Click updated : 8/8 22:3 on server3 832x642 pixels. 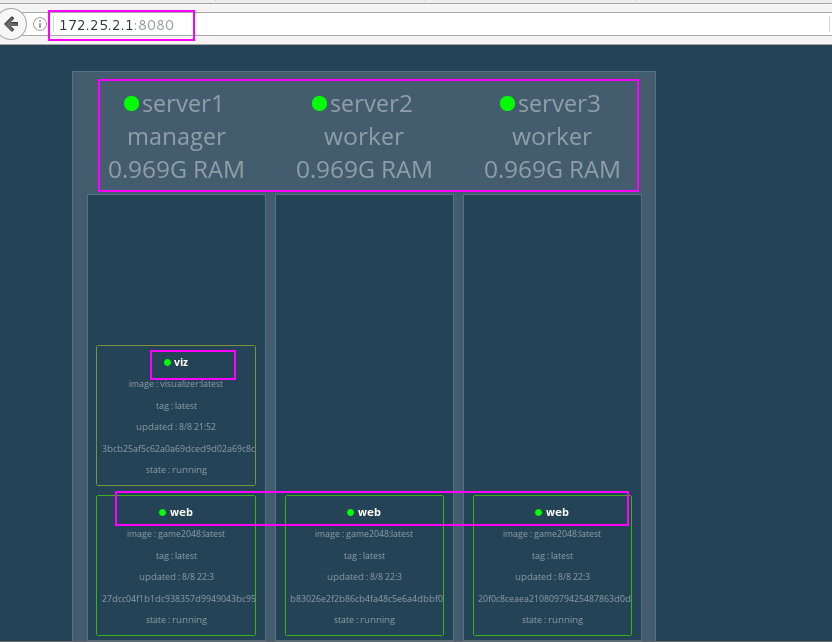552,577
